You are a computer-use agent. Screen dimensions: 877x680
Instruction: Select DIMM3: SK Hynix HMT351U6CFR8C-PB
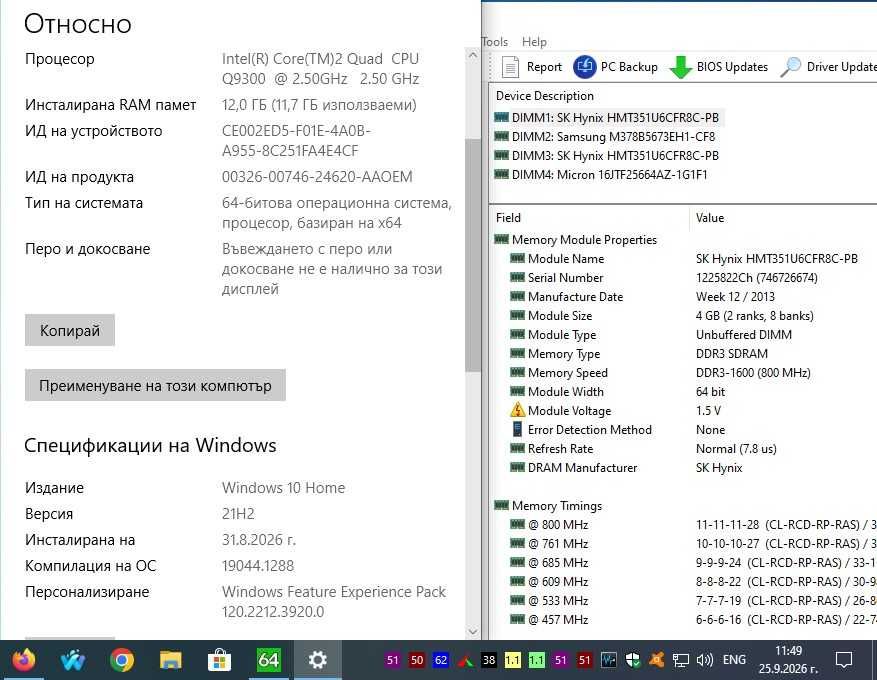click(607, 155)
